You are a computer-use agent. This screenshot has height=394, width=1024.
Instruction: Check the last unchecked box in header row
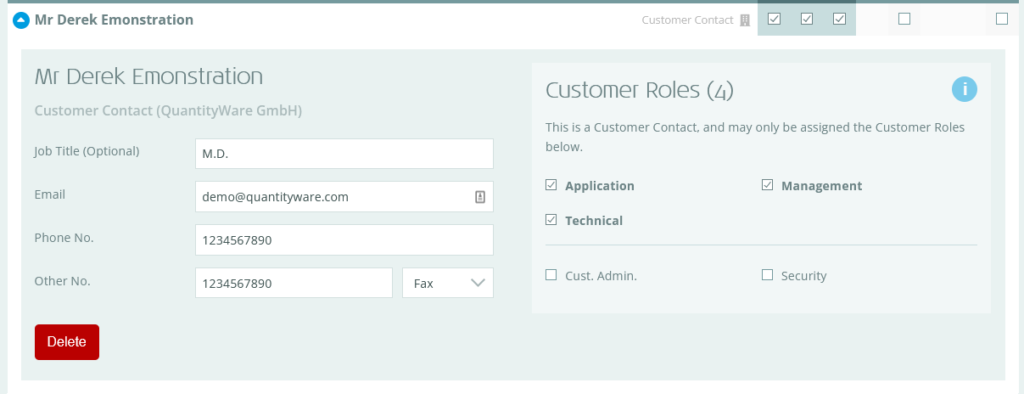click(x=1002, y=19)
